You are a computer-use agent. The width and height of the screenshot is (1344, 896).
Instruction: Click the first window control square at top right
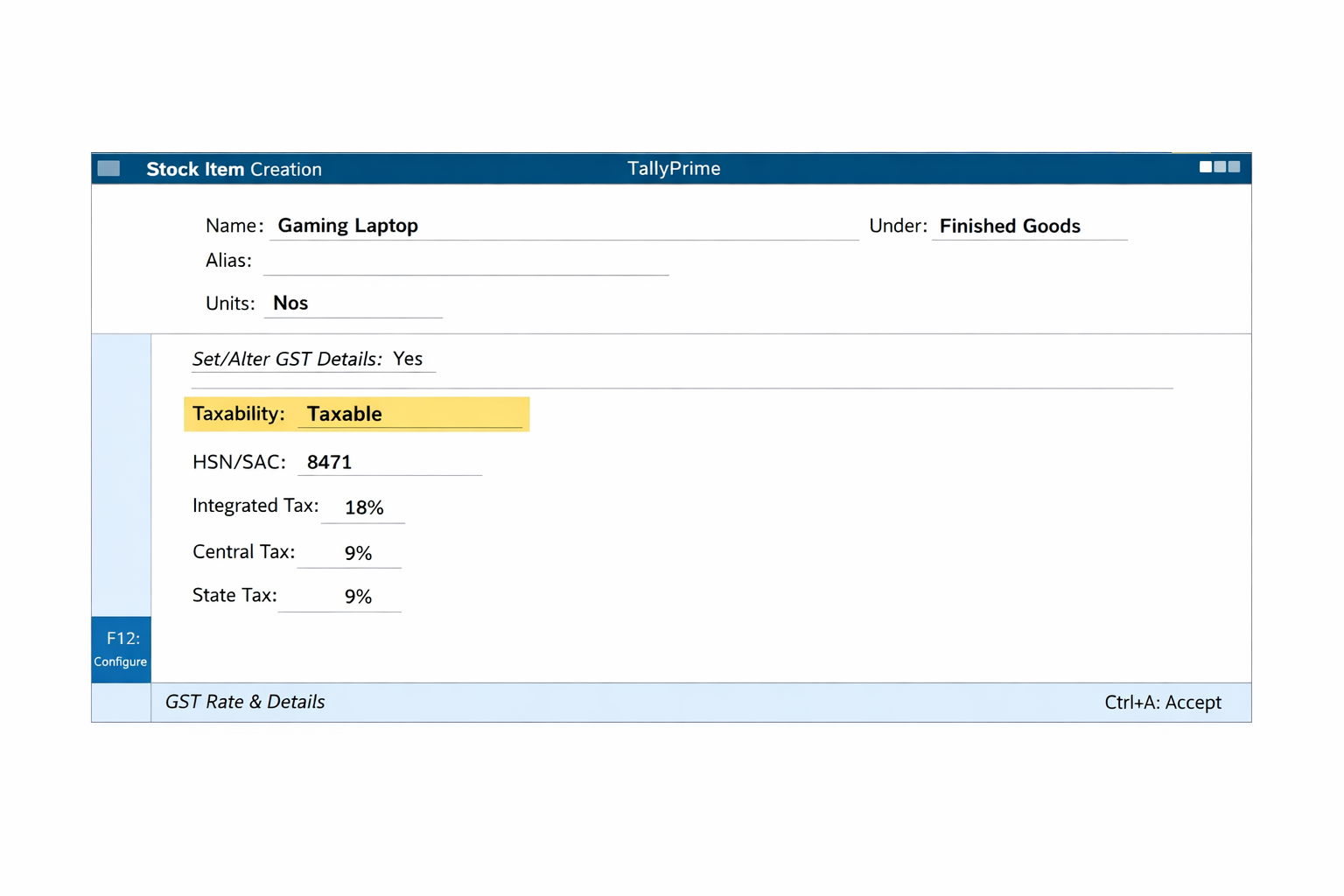point(1205,166)
